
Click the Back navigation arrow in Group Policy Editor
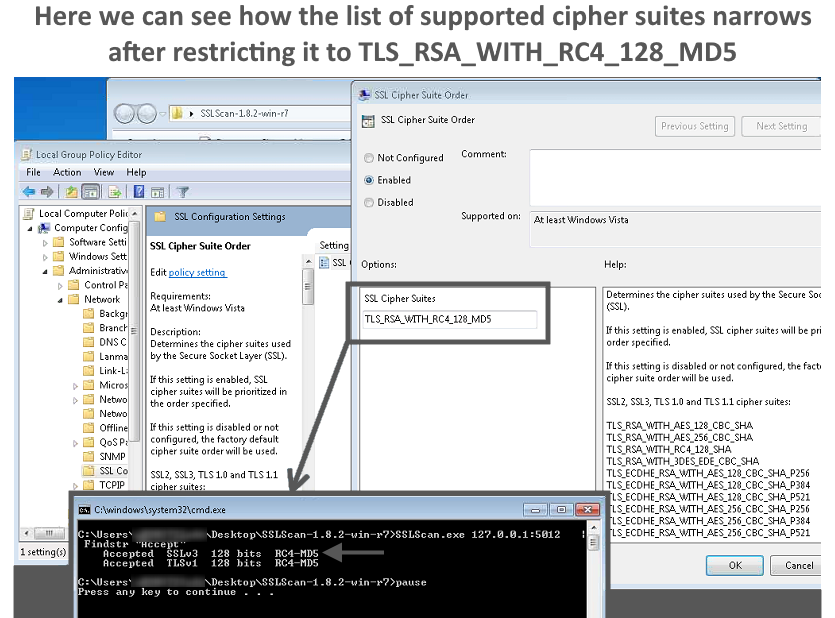(27, 192)
